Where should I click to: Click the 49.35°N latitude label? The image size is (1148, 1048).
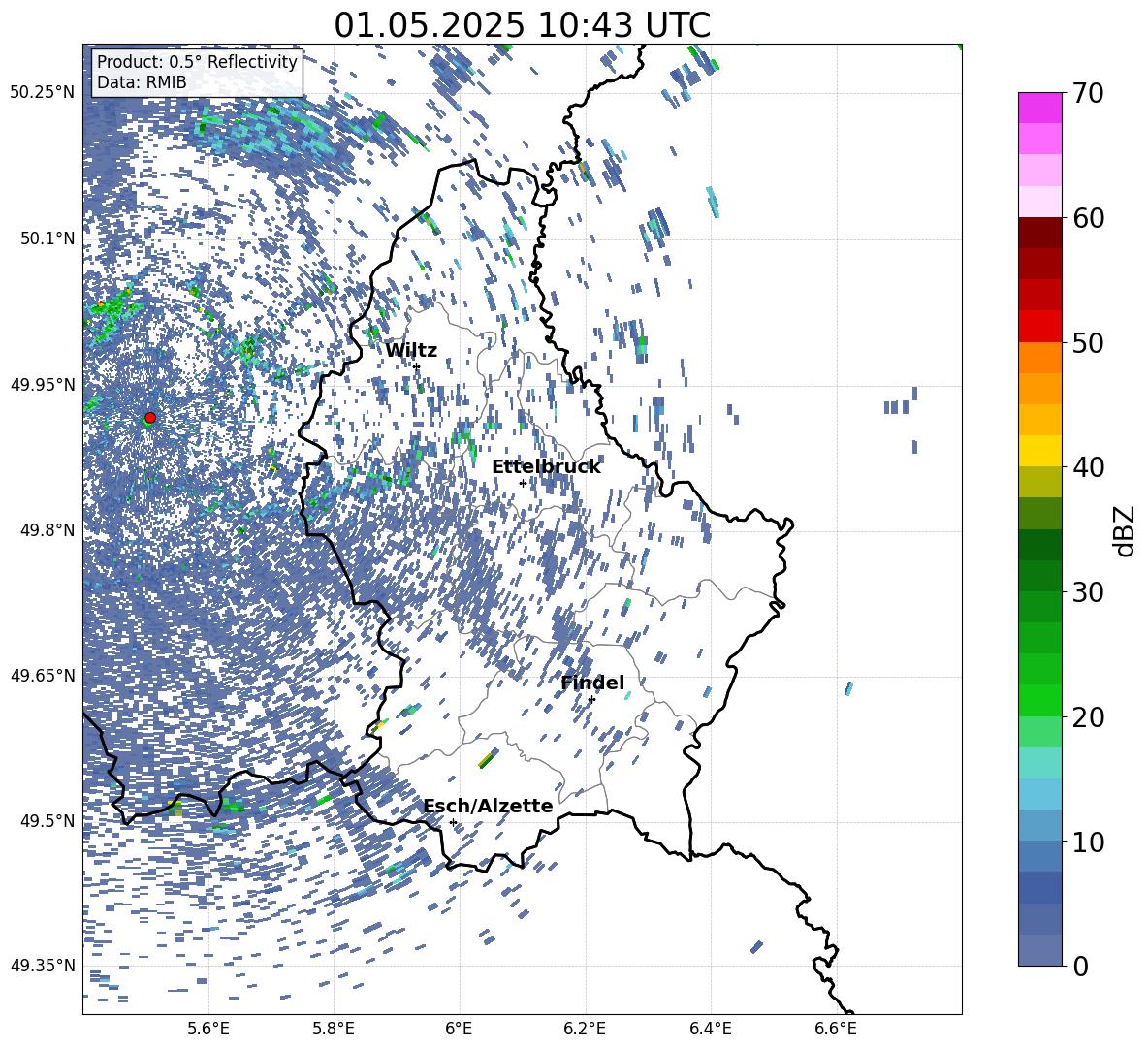pyautogui.click(x=43, y=966)
